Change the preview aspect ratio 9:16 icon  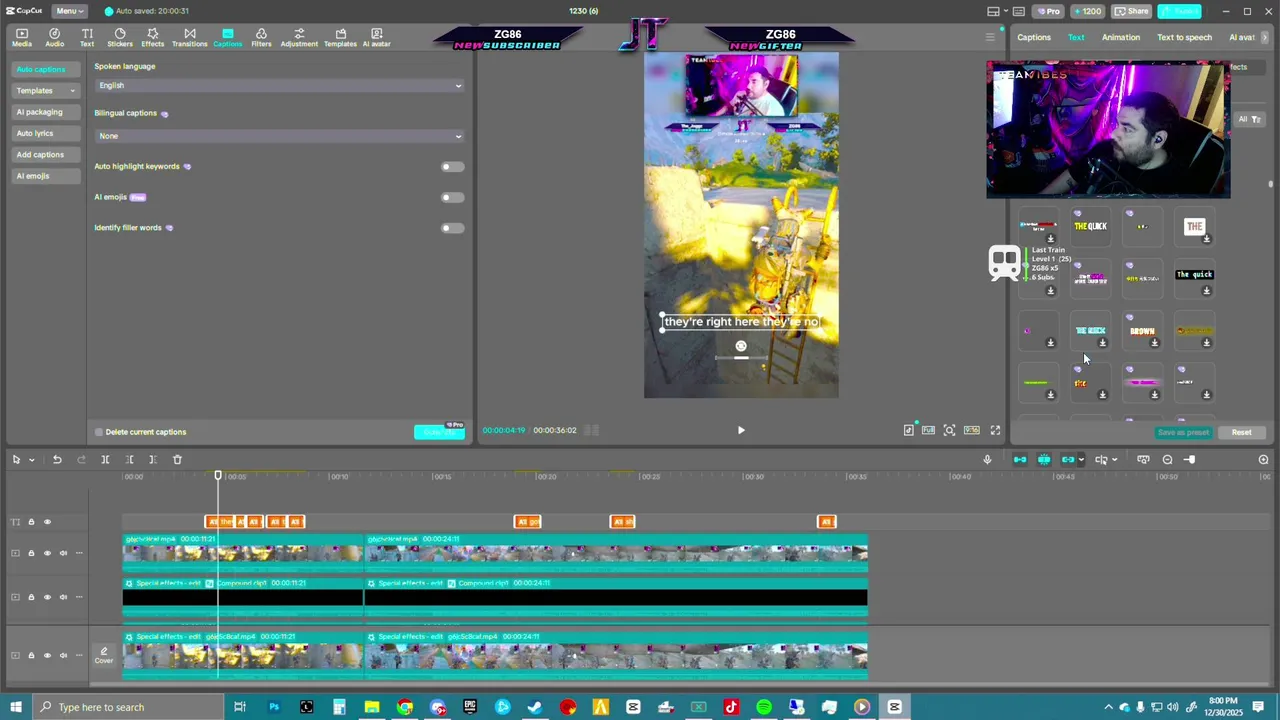click(x=971, y=430)
